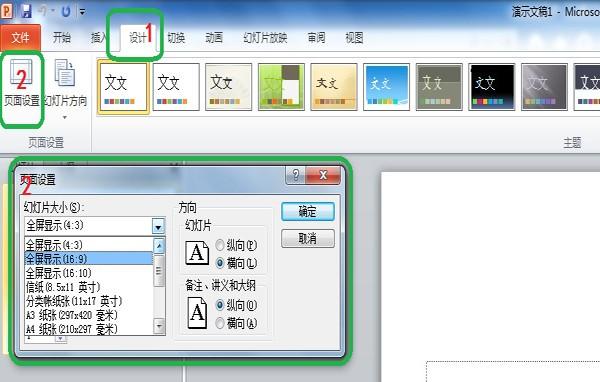Choose 全屏显示(16:10) in the size list

point(89,273)
